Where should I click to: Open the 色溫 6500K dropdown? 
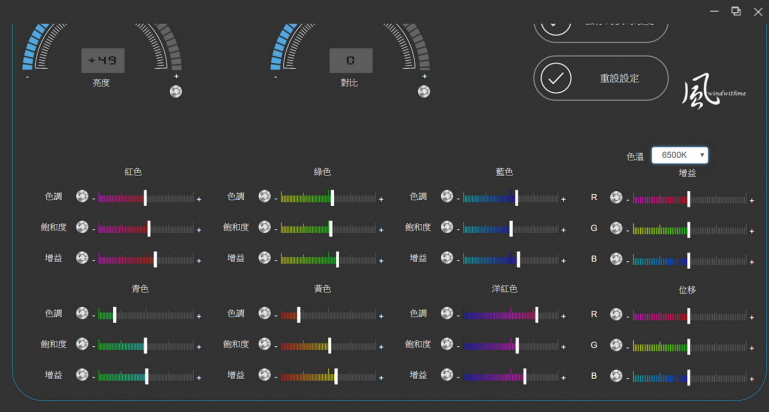coord(680,155)
